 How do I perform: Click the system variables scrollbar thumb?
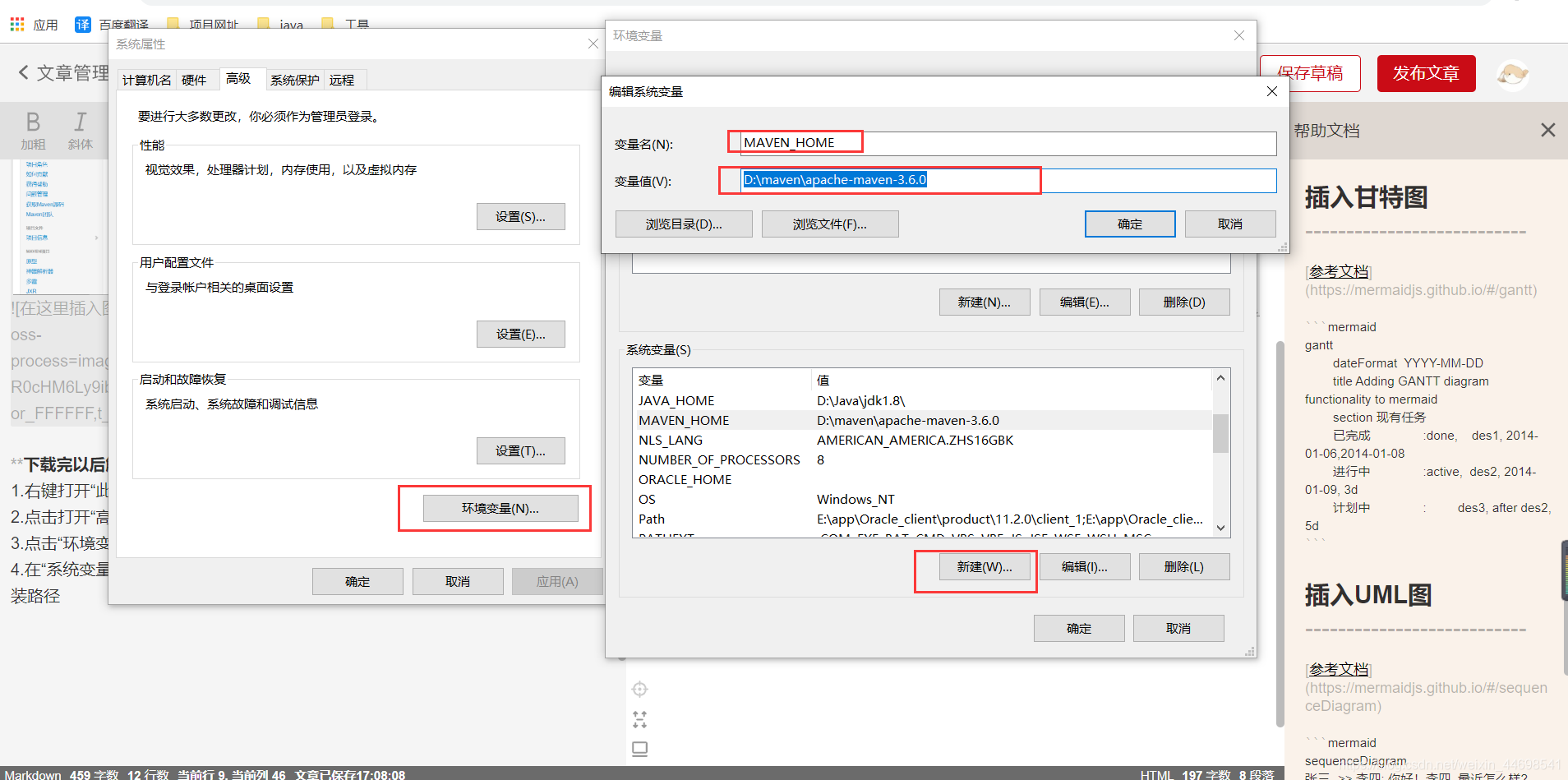point(1221,433)
